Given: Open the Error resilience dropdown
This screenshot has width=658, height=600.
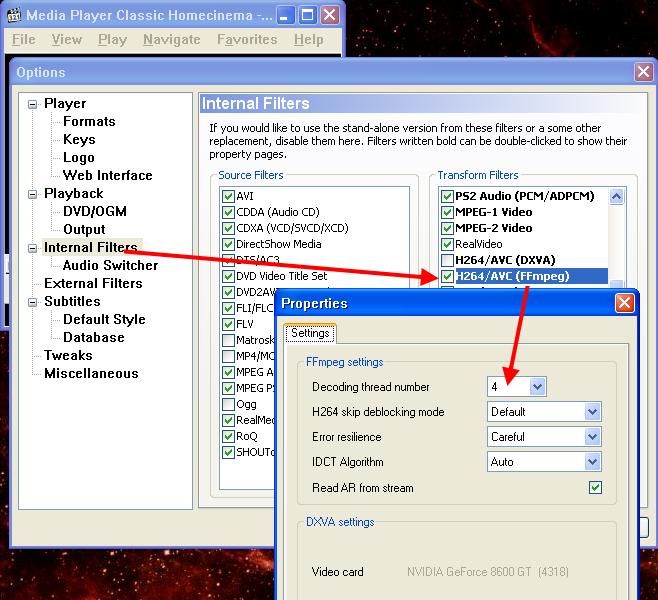Looking at the screenshot, I should coord(593,437).
